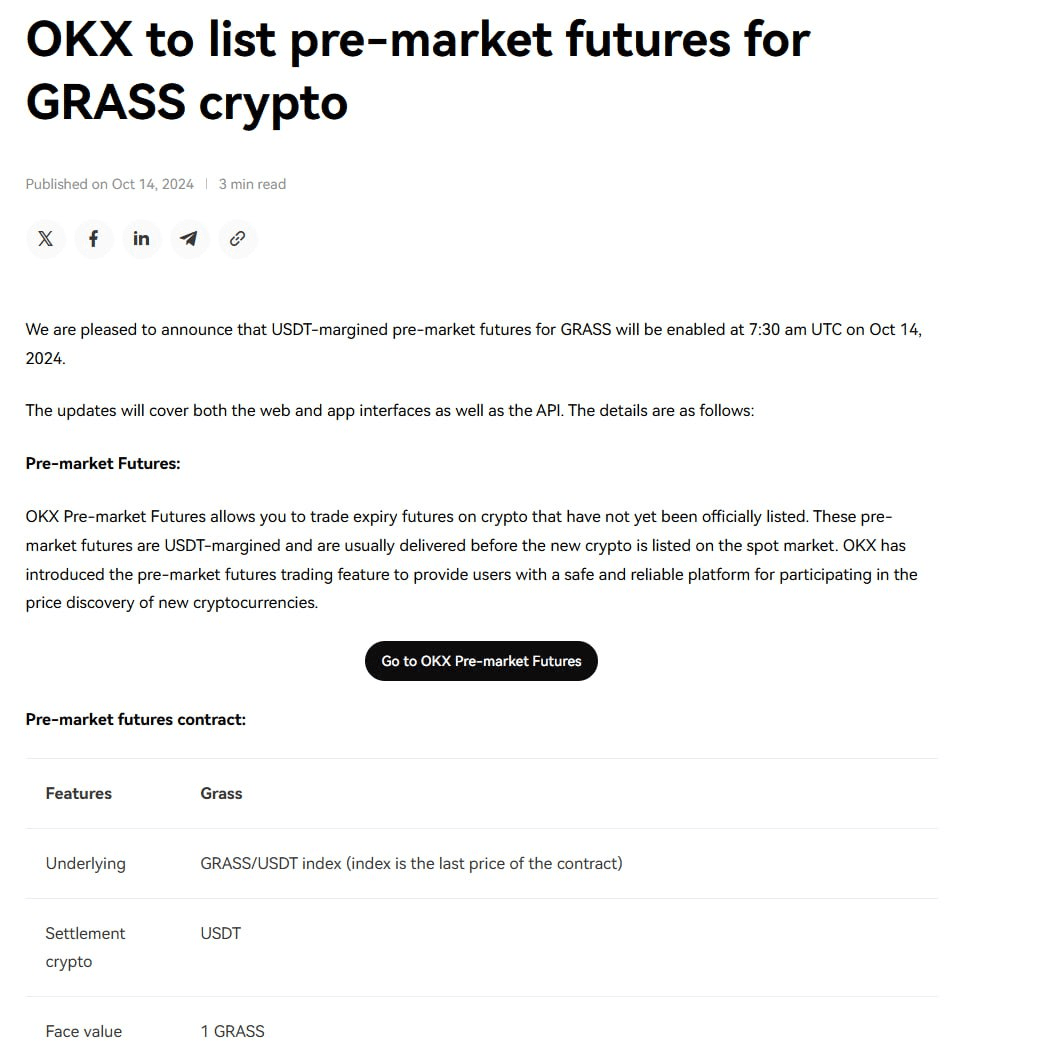Click the 3 min read label
The height and width of the screenshot is (1061, 1055).
click(252, 184)
